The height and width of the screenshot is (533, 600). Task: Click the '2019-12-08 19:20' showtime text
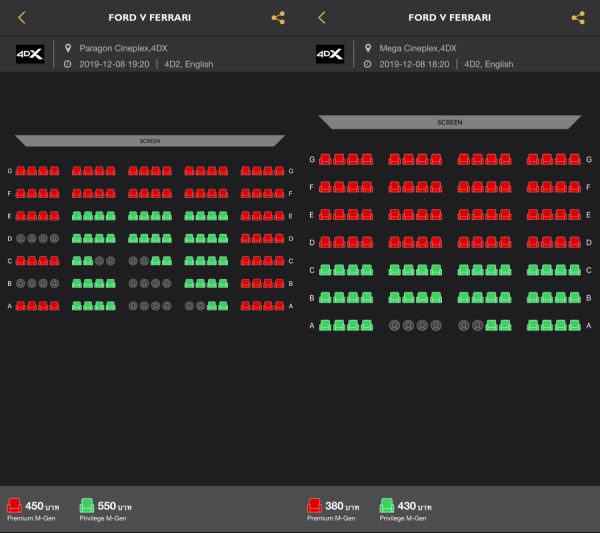[x=114, y=64]
